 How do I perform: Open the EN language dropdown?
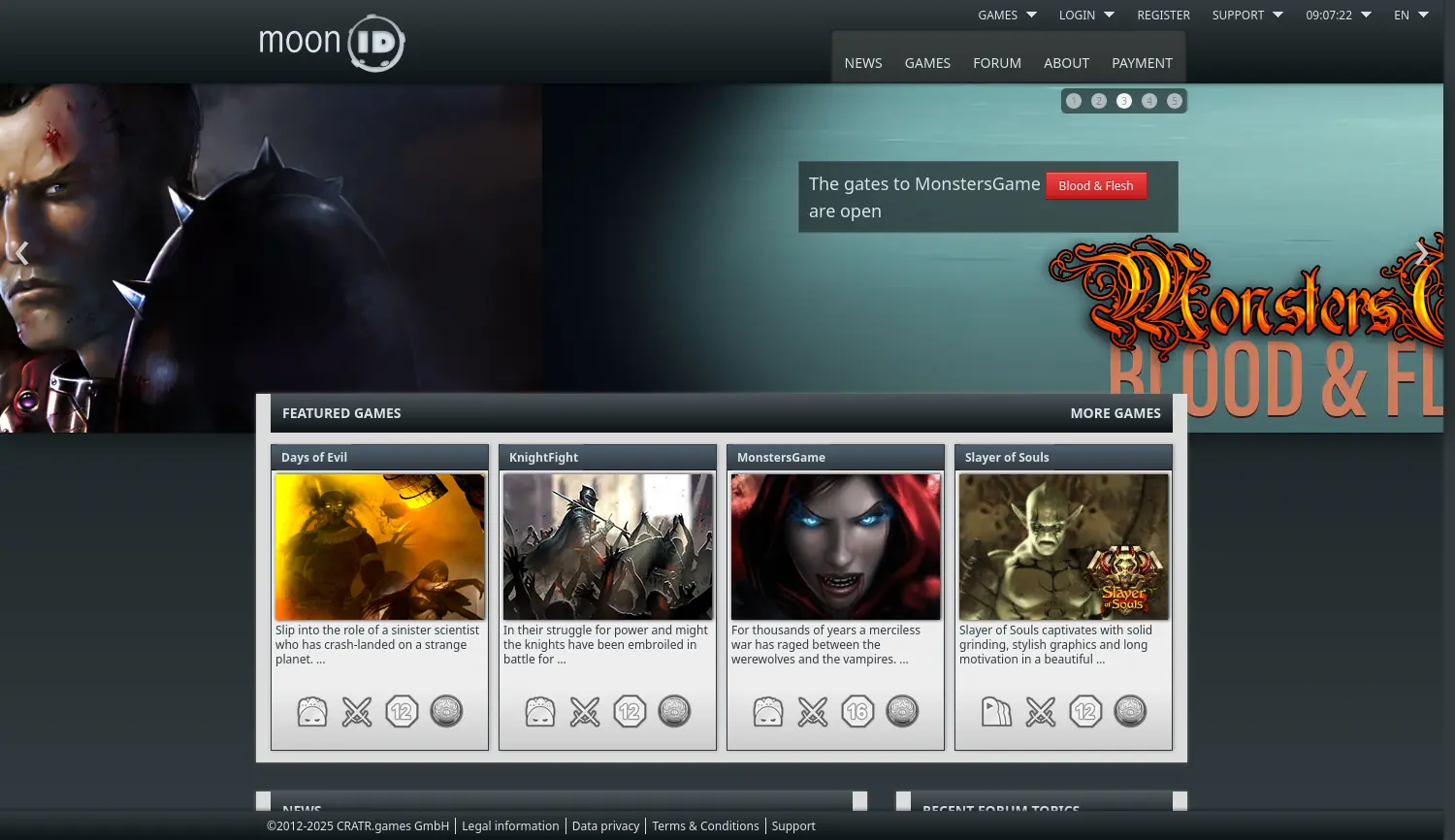click(x=1410, y=15)
